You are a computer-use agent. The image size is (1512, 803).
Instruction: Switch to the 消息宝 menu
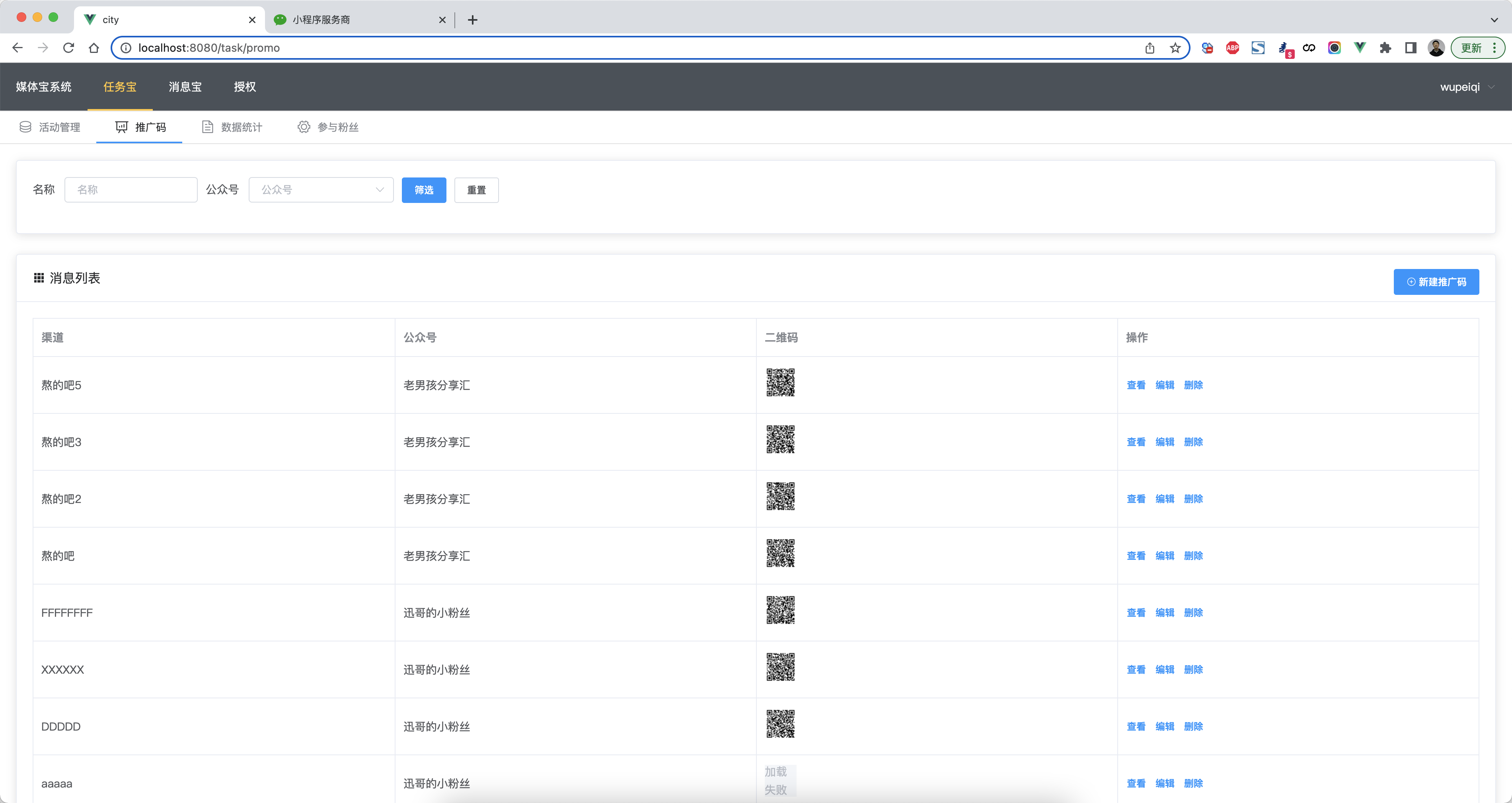tap(185, 87)
